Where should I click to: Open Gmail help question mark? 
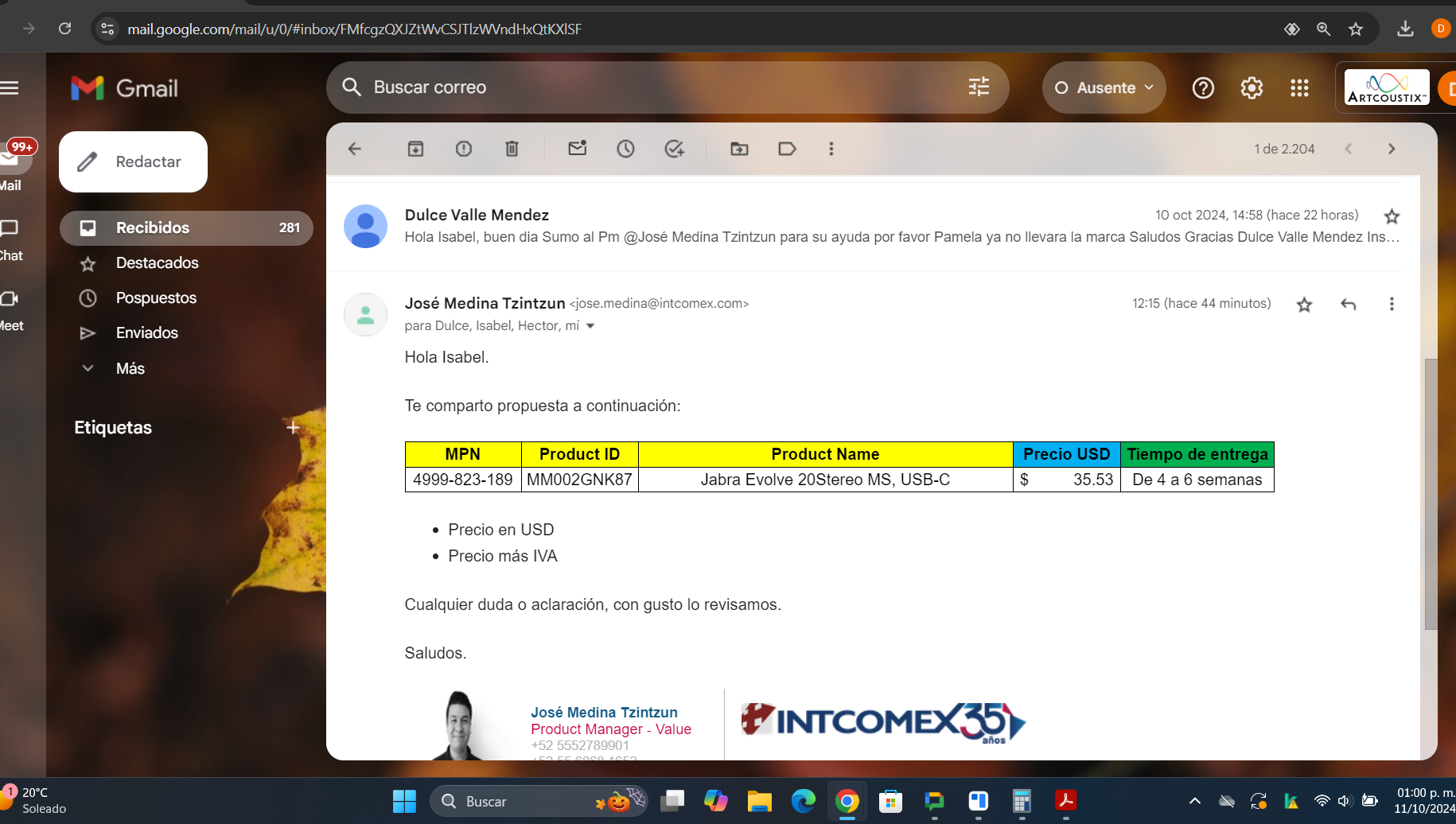pyautogui.click(x=1203, y=87)
